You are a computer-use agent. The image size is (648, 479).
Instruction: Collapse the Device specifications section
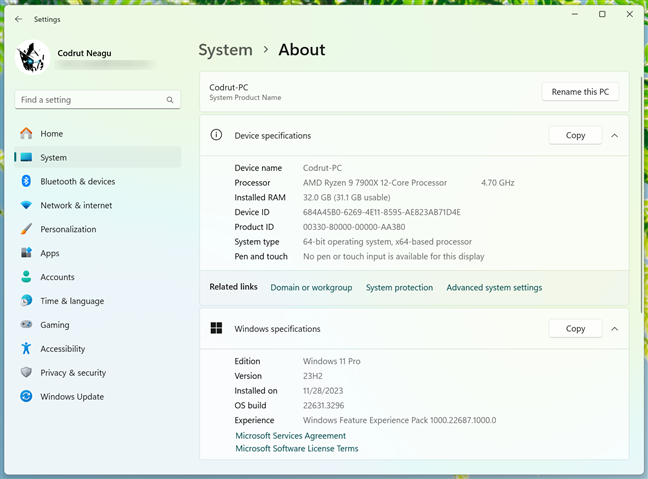(615, 136)
